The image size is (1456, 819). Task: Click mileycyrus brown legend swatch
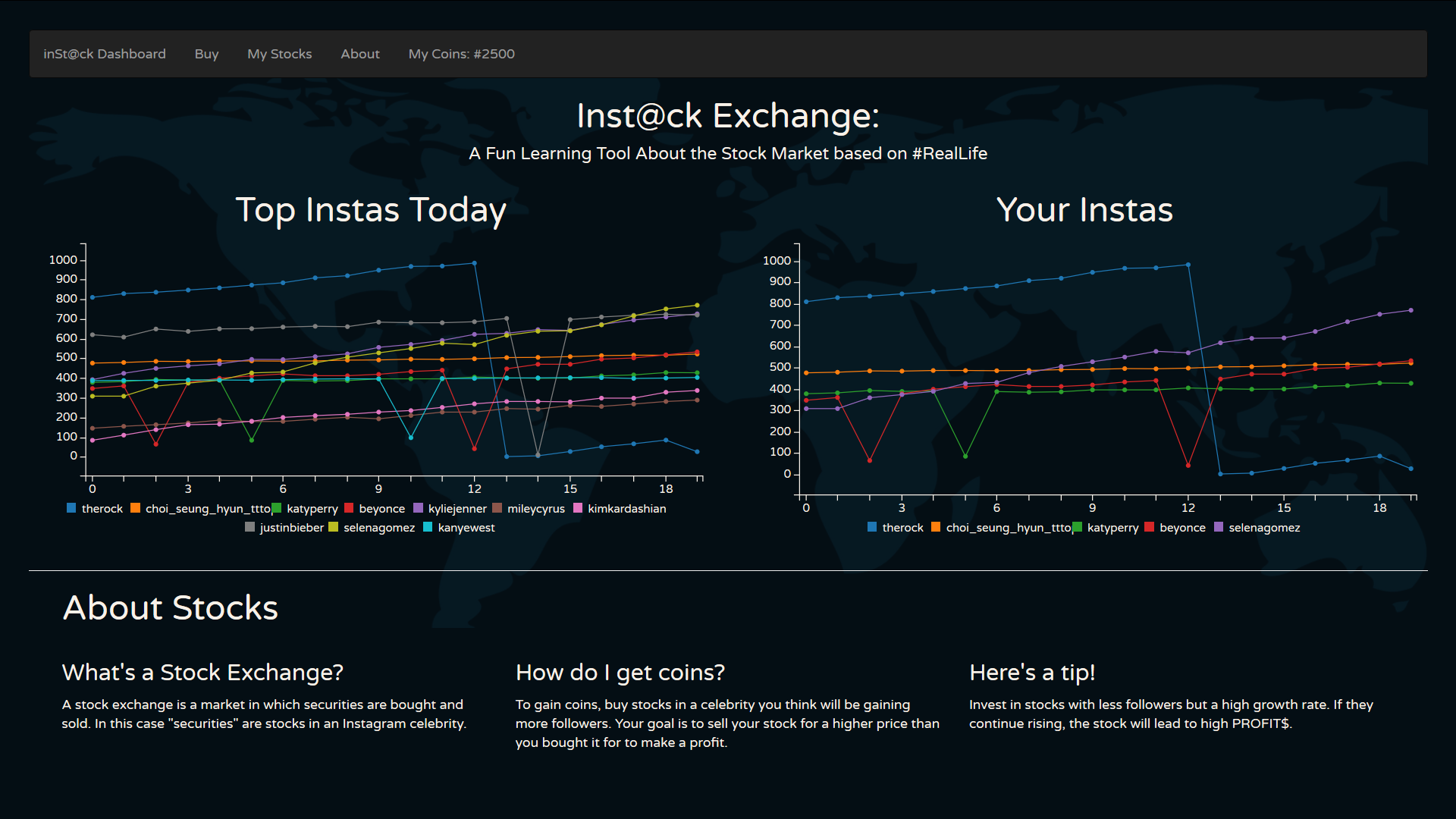[497, 508]
